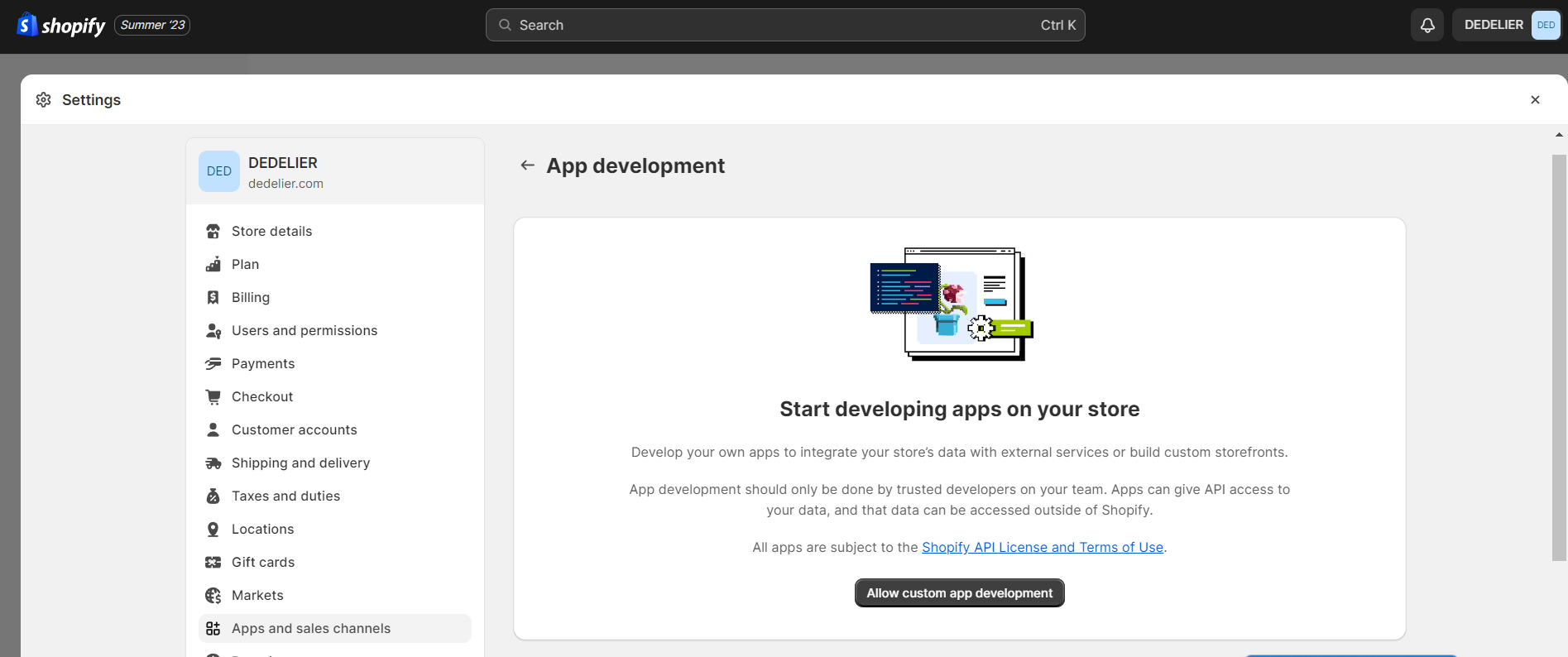1568x657 pixels.
Task: Open the Summer '23 badge
Action: click(x=152, y=25)
